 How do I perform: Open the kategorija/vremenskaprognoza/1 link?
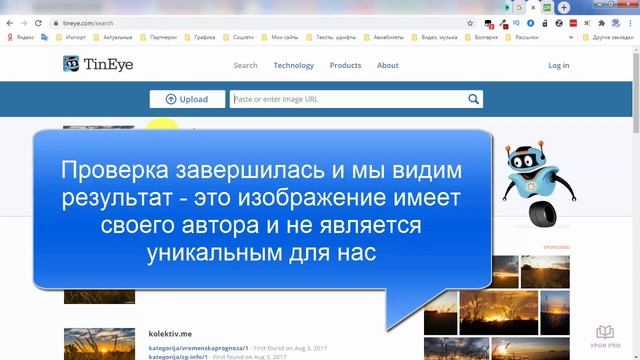pyautogui.click(x=198, y=348)
